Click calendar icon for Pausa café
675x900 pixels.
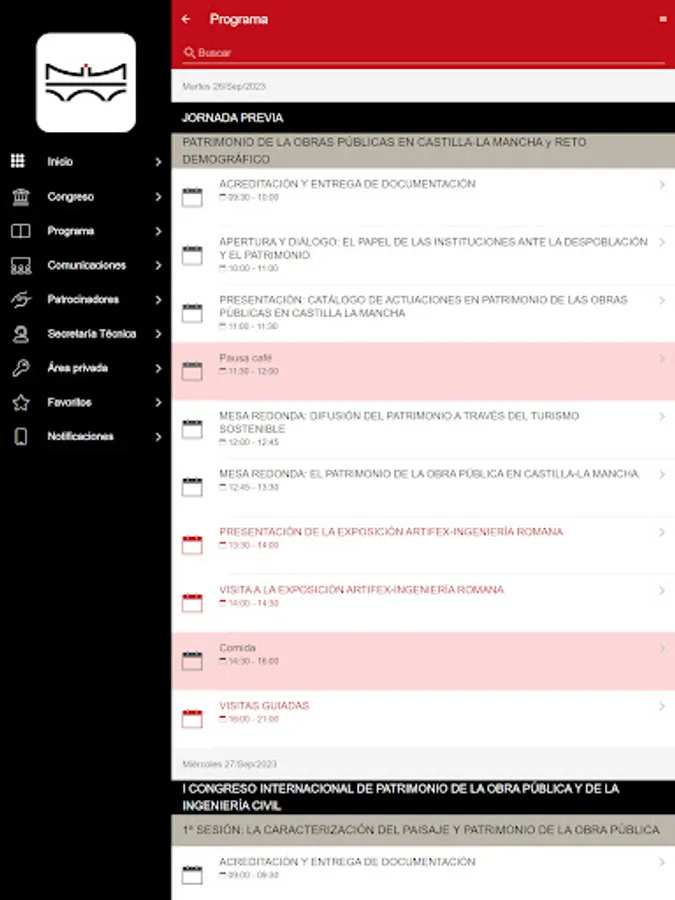pos(192,371)
